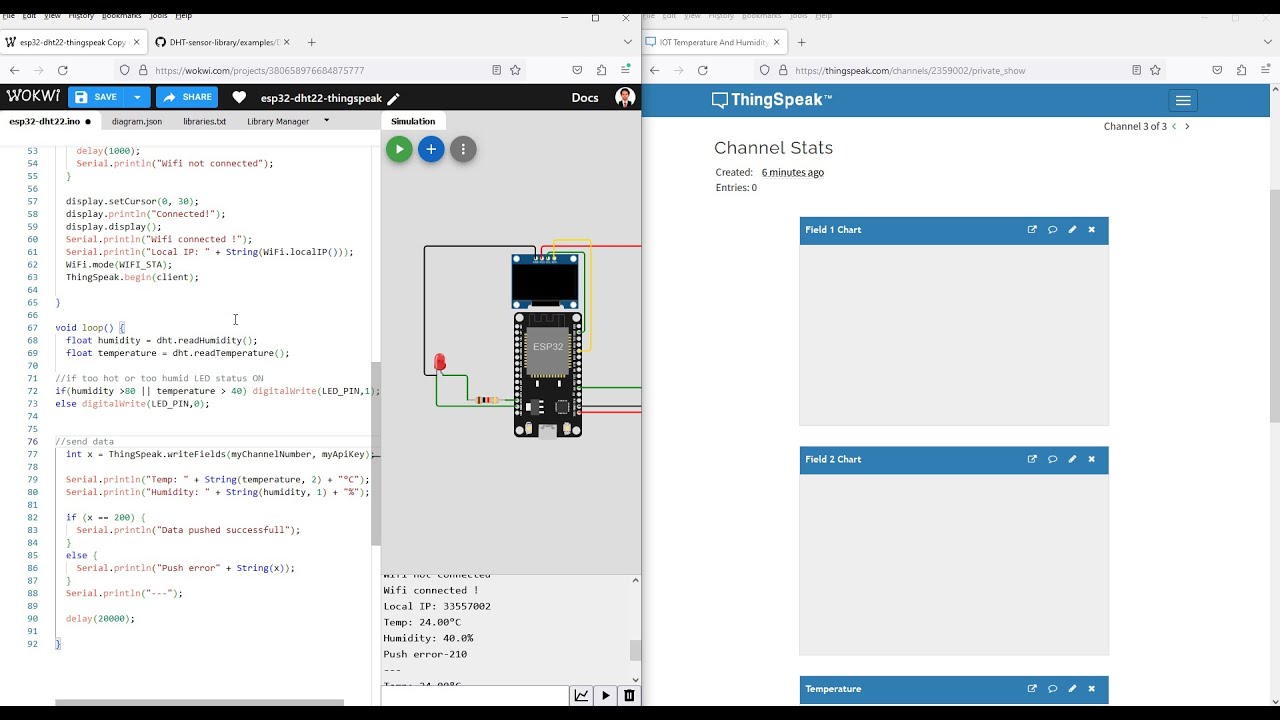Click the ESP32 board in the diagram
The image size is (1280, 720).
(548, 375)
